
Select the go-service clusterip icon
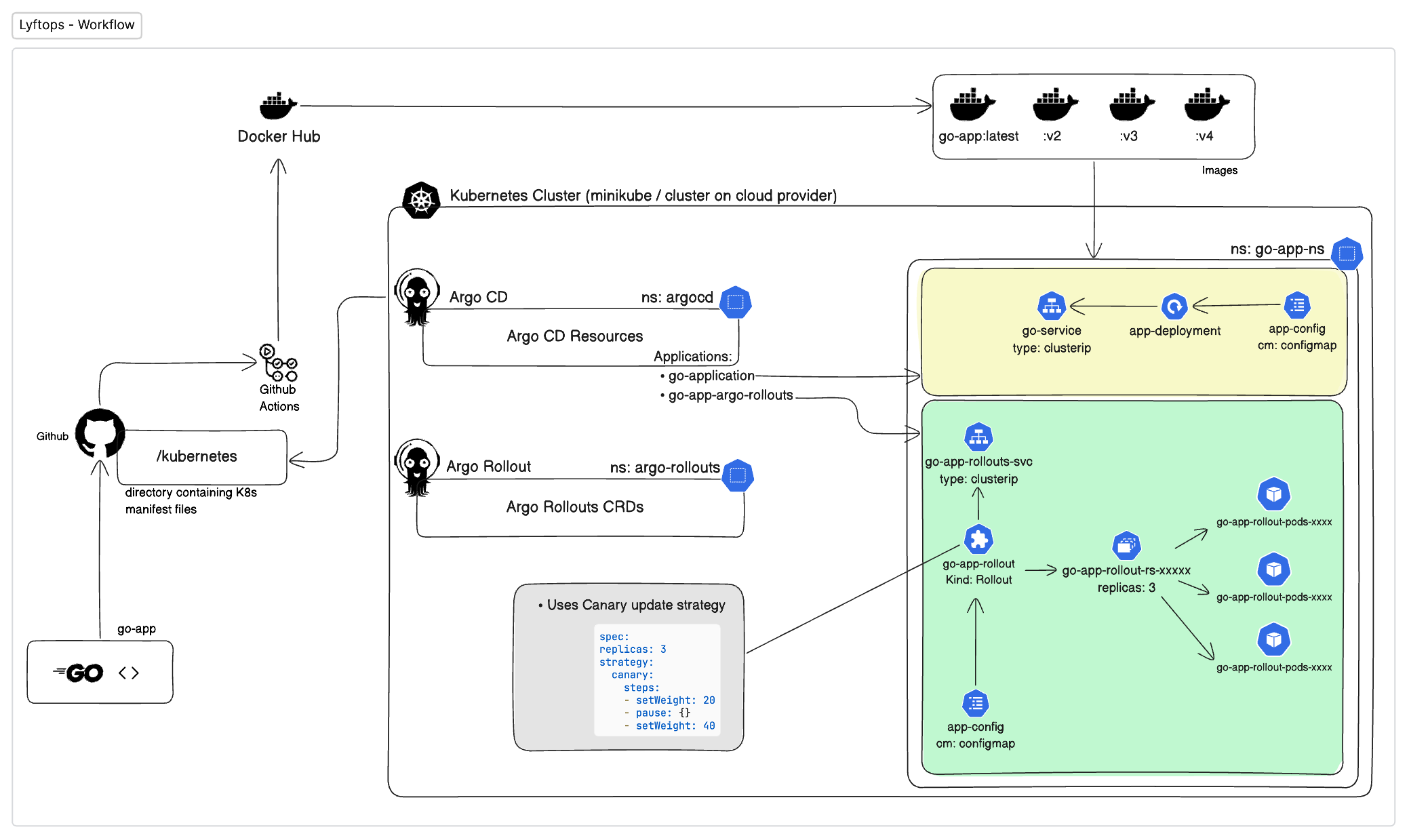pyautogui.click(x=1051, y=306)
